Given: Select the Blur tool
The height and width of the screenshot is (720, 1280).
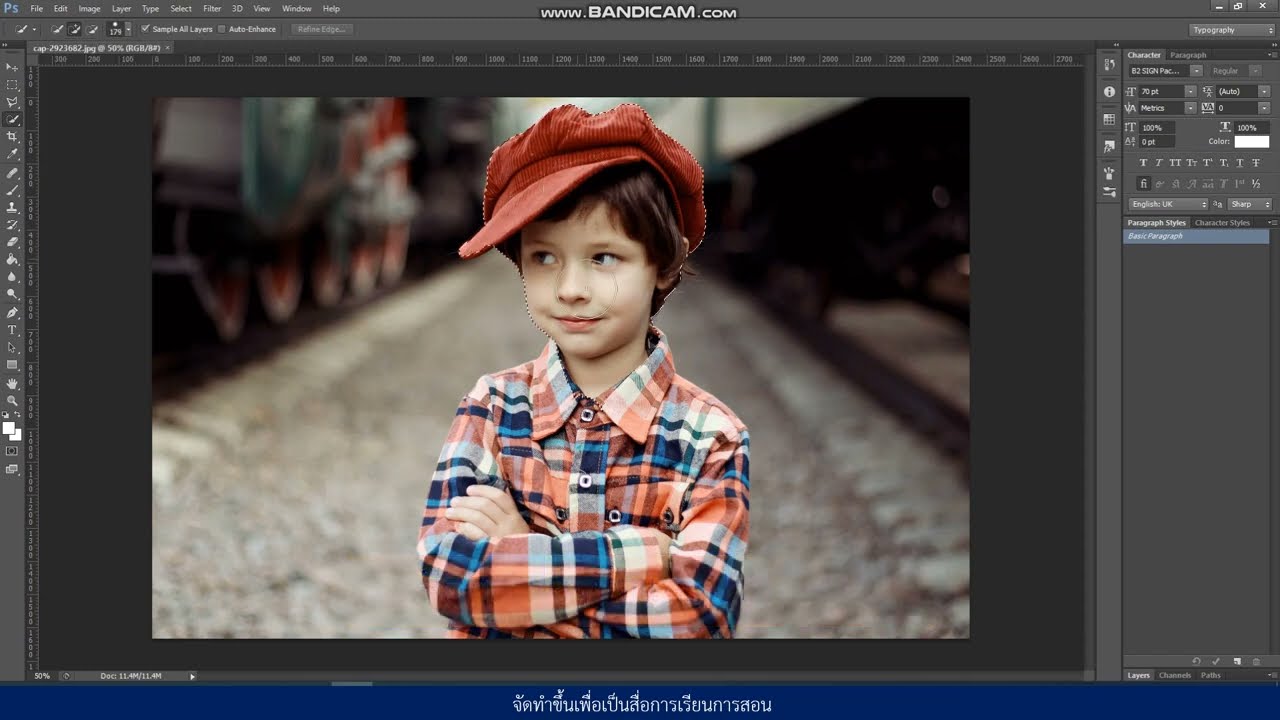Looking at the screenshot, I should tap(12, 277).
